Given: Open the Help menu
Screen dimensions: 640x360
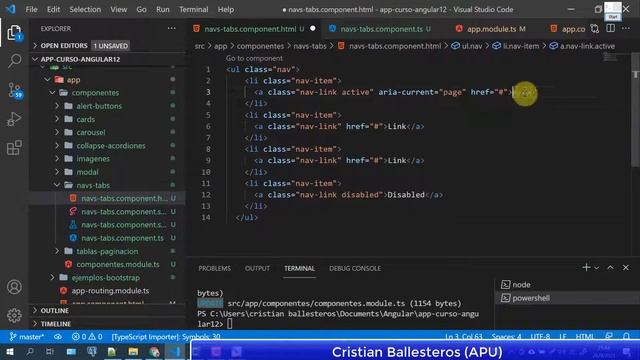Looking at the screenshot, I should 226,9.
